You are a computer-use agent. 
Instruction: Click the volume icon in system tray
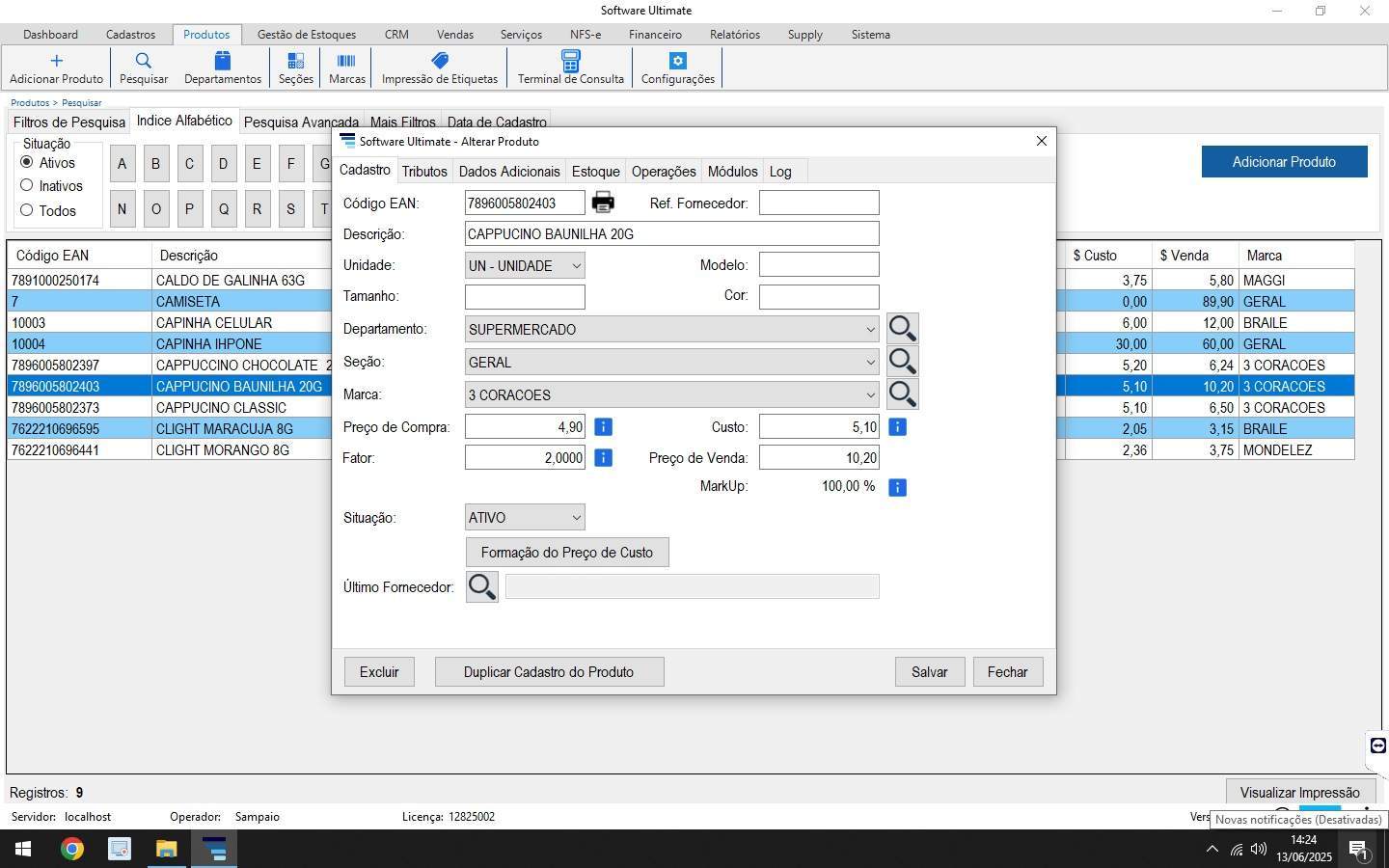coord(1259,850)
